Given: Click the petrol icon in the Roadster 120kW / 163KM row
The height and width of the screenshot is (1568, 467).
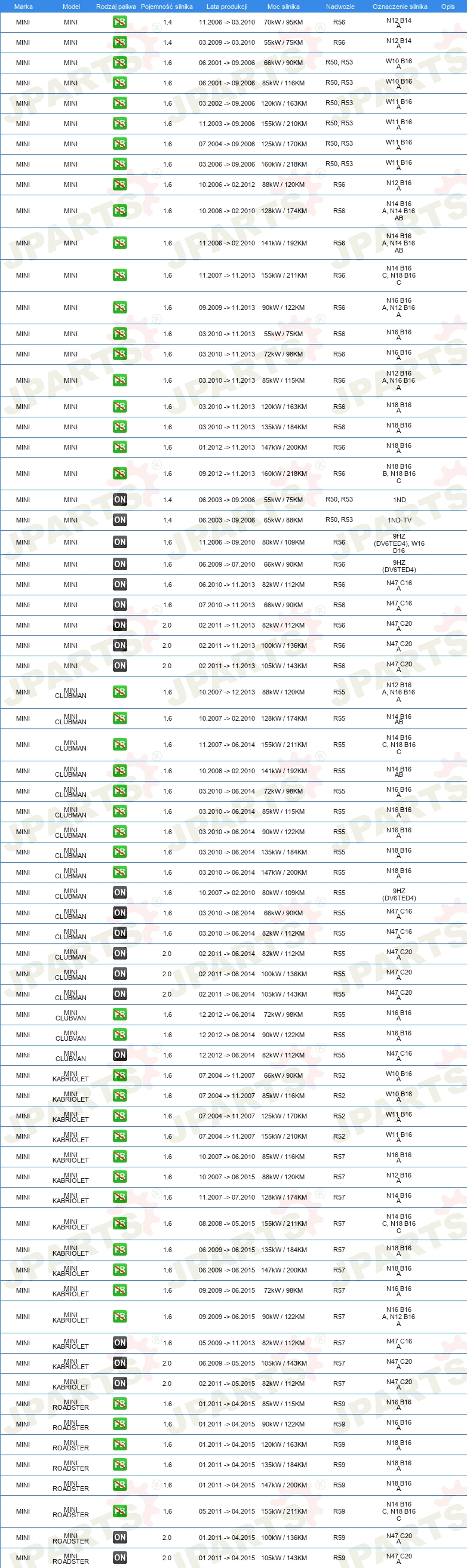Looking at the screenshot, I should pyautogui.click(x=120, y=1444).
